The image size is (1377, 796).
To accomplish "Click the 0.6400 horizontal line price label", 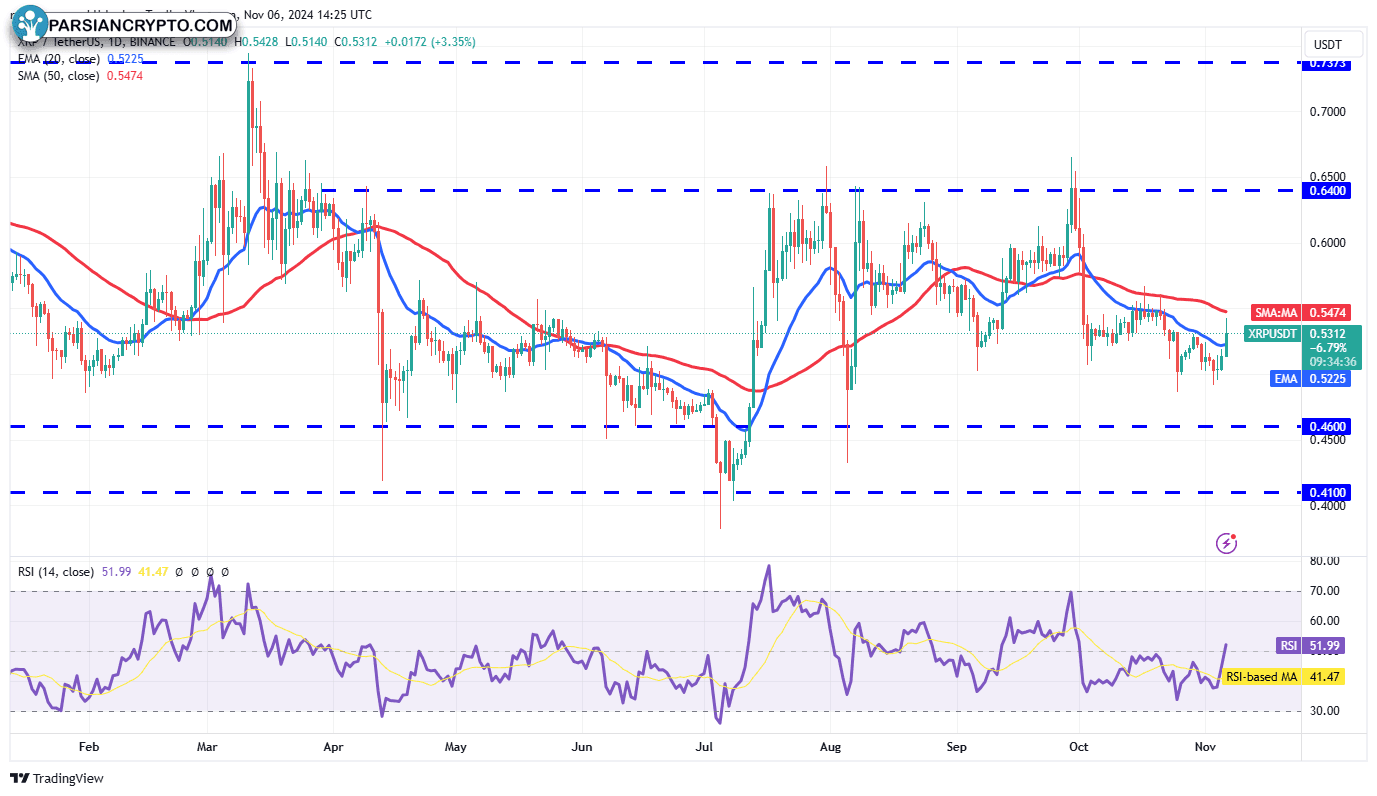I will click(1328, 190).
